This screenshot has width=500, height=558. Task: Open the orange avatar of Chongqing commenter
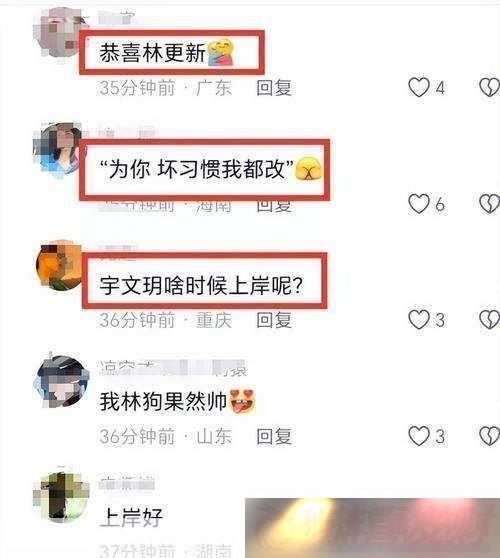click(x=59, y=265)
